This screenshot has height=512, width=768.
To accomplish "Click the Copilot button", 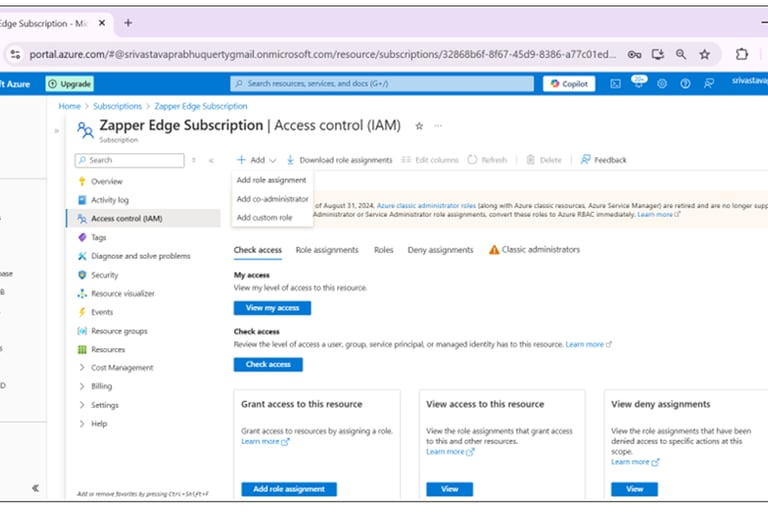I will click(x=569, y=84).
